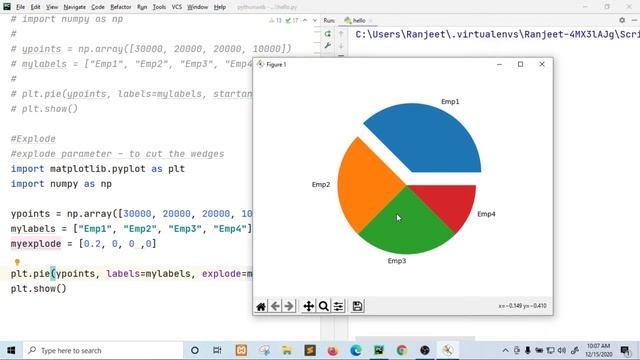Open Run panel gear options
Viewport: 640px width, 360px height.
[x=622, y=20]
